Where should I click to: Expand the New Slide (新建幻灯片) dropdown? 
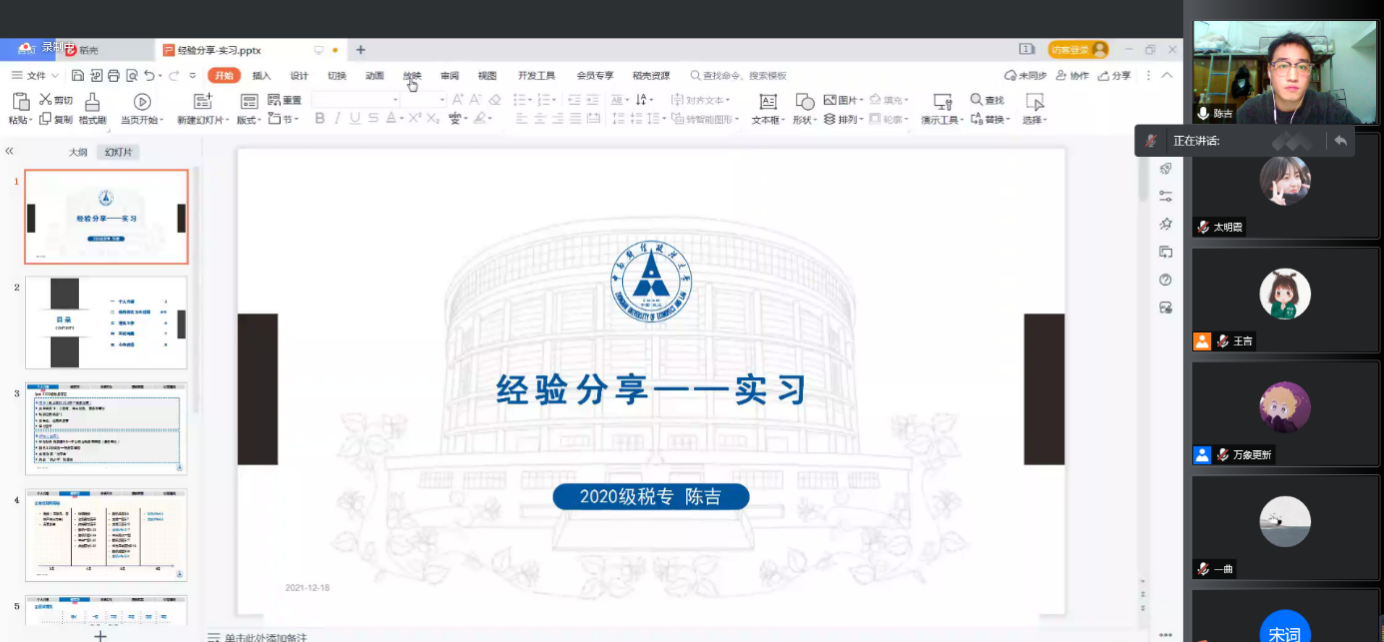coord(227,120)
